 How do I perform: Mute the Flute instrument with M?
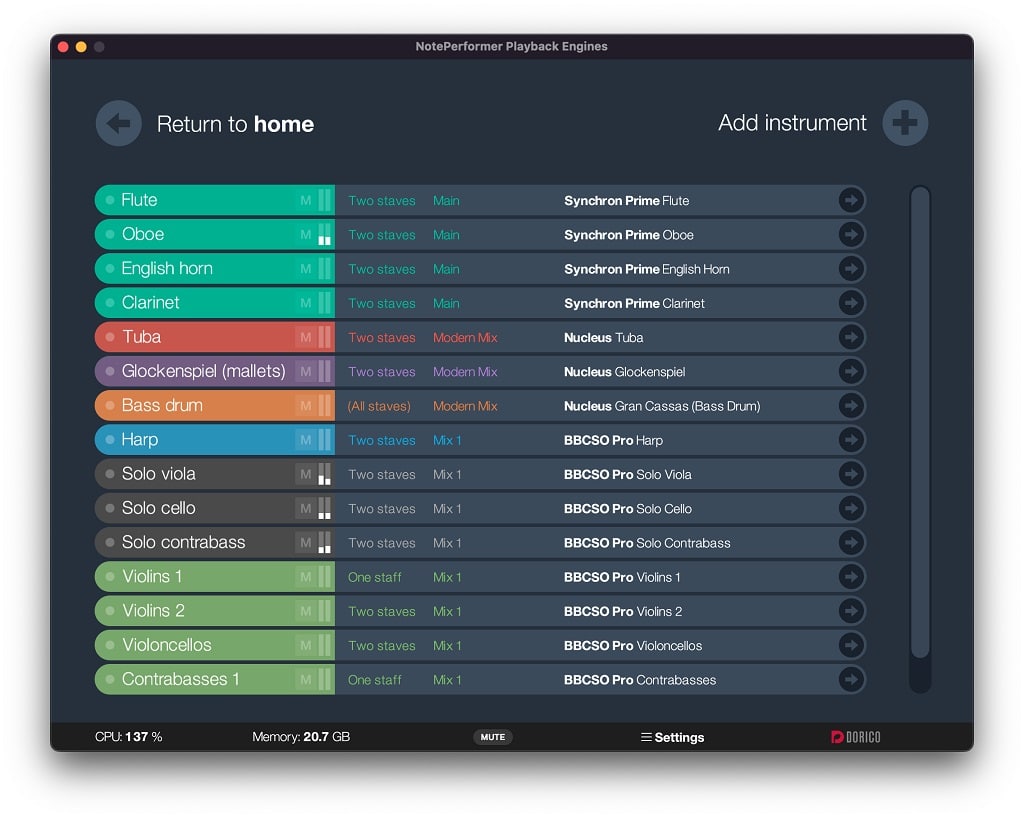tap(306, 200)
